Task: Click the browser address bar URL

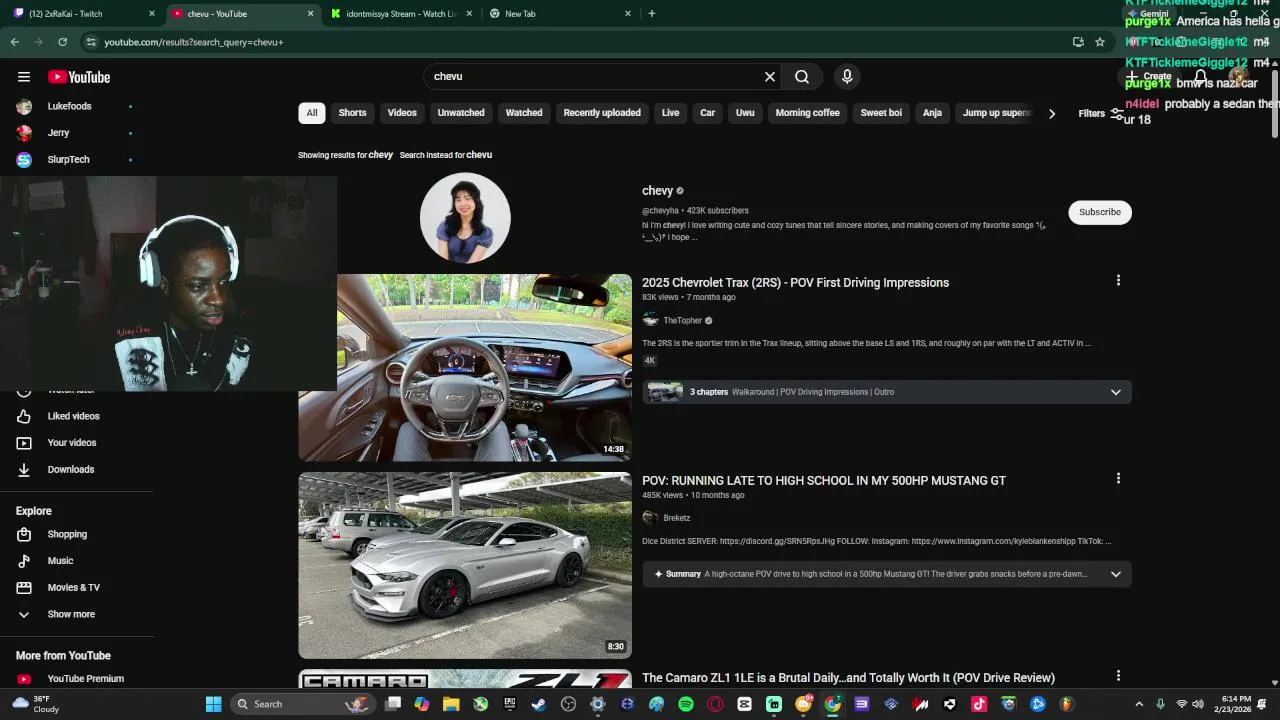Action: (x=194, y=42)
